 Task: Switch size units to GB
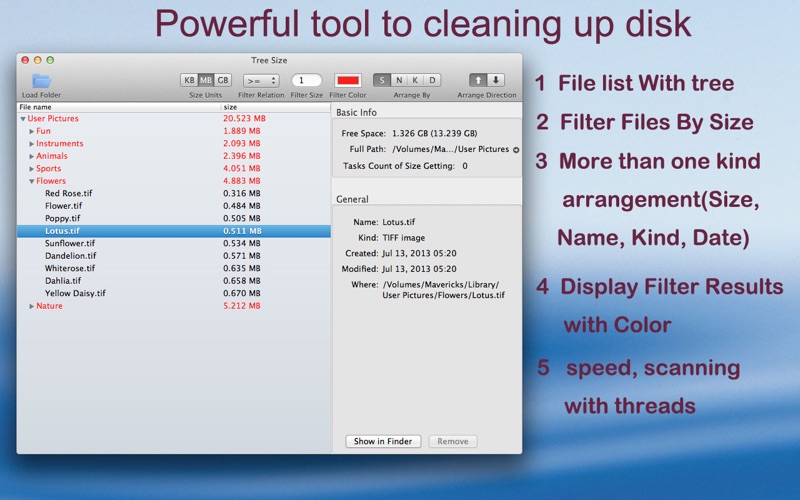click(223, 80)
